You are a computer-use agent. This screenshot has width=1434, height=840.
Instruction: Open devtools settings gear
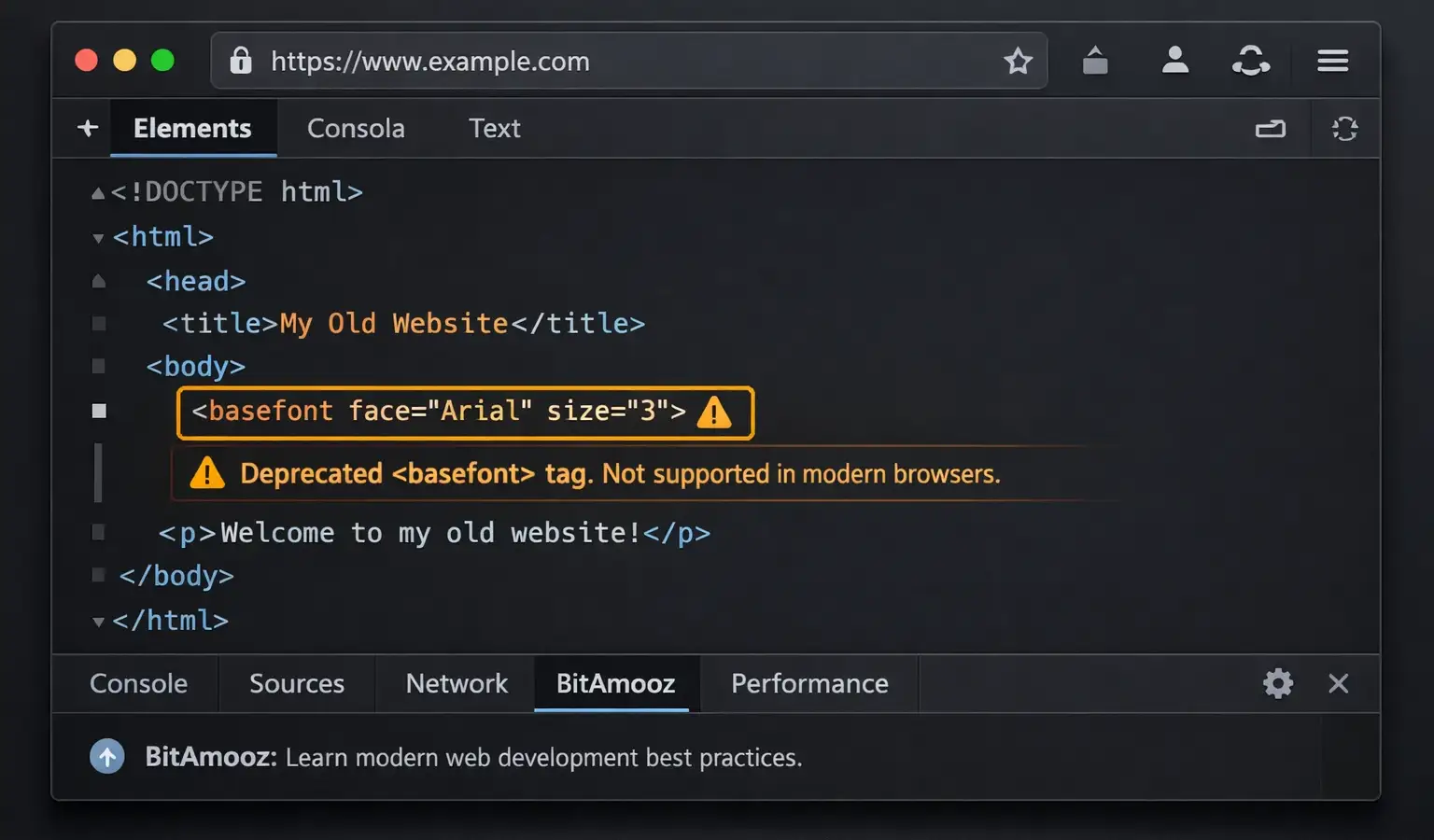1278,683
